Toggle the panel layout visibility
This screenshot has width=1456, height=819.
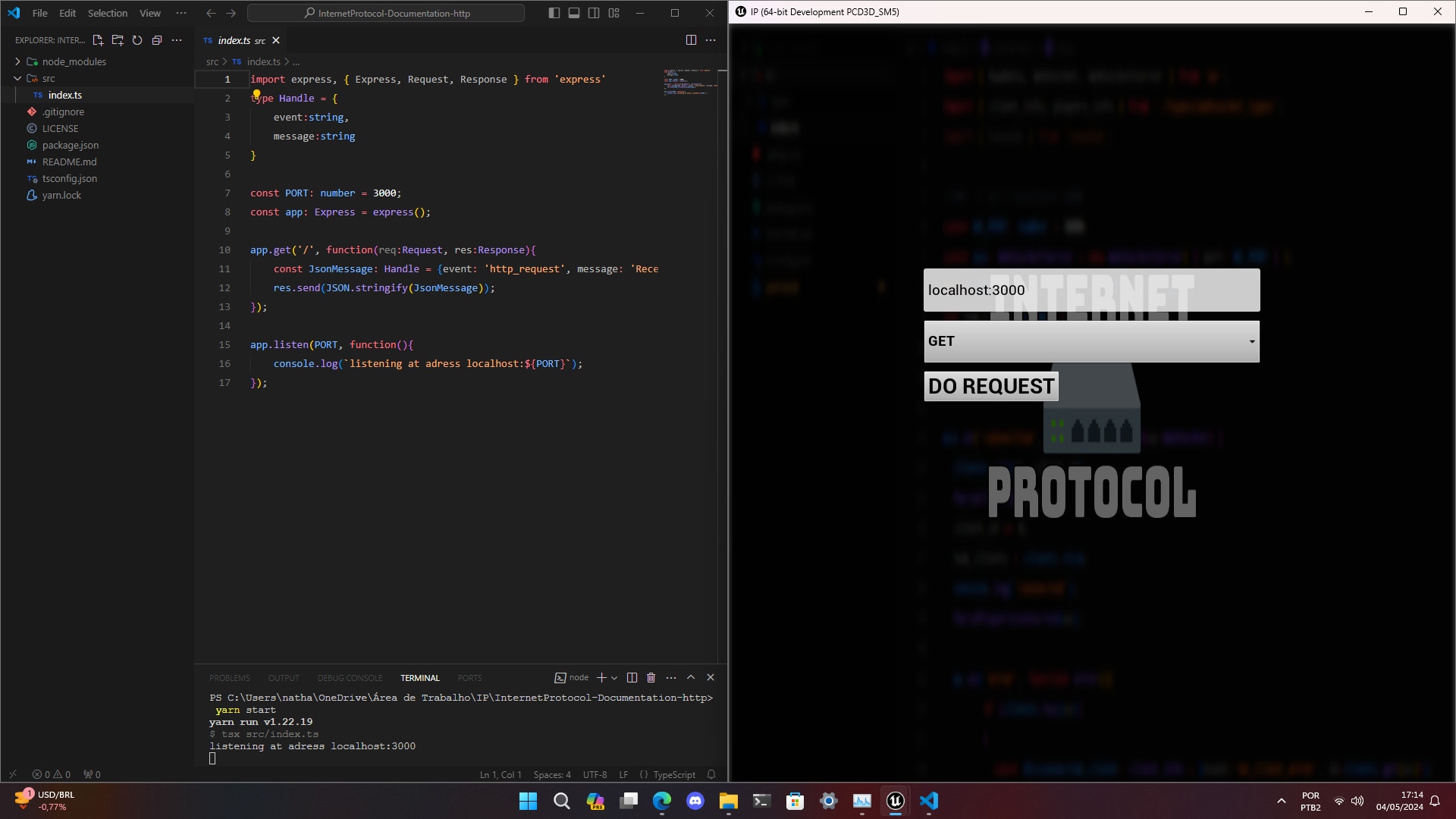pos(574,13)
